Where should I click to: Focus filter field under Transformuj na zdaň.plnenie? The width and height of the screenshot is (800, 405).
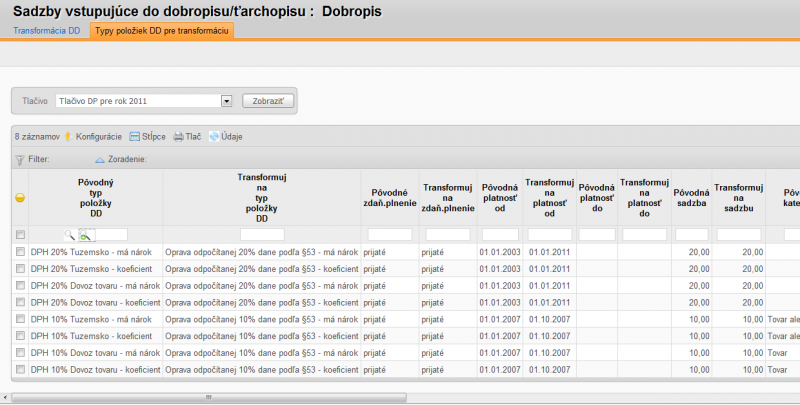[x=448, y=235]
